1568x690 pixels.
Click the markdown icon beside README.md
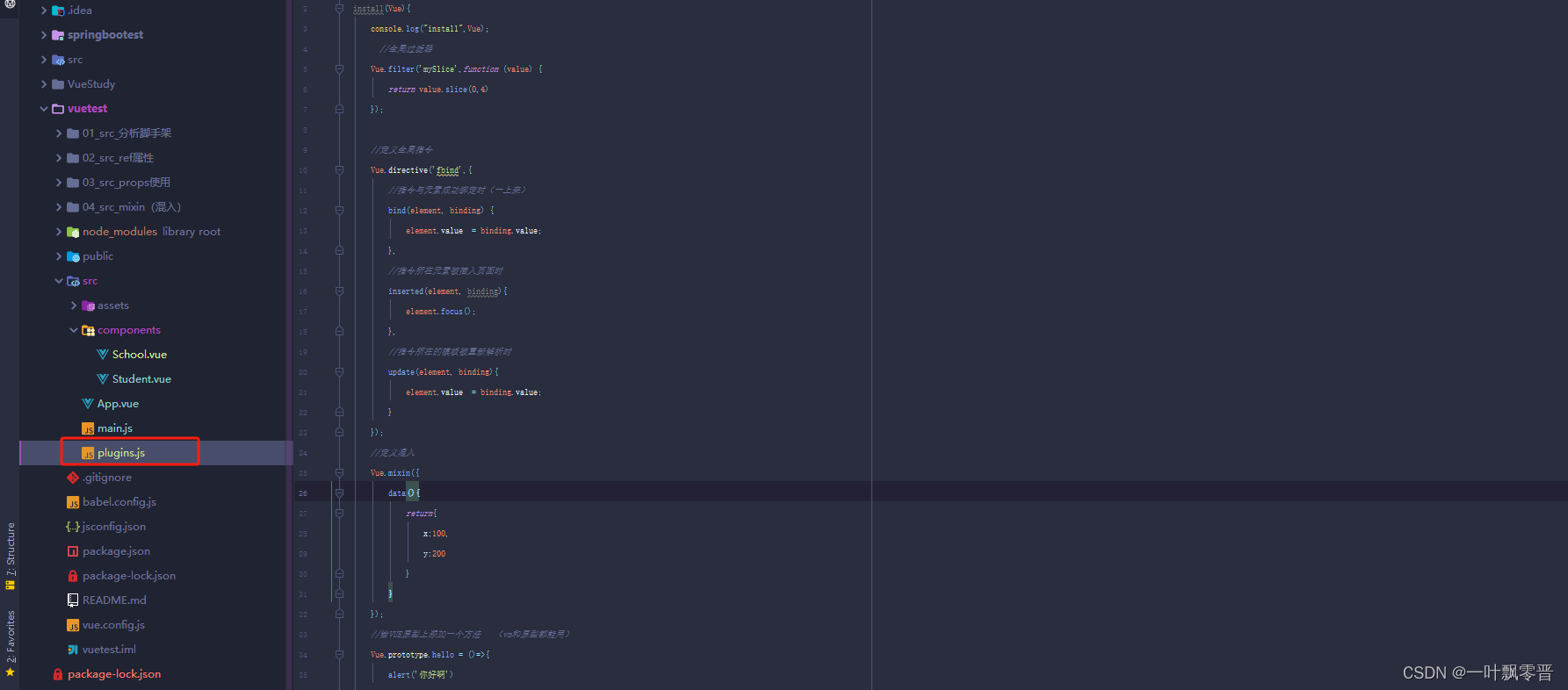(73, 600)
